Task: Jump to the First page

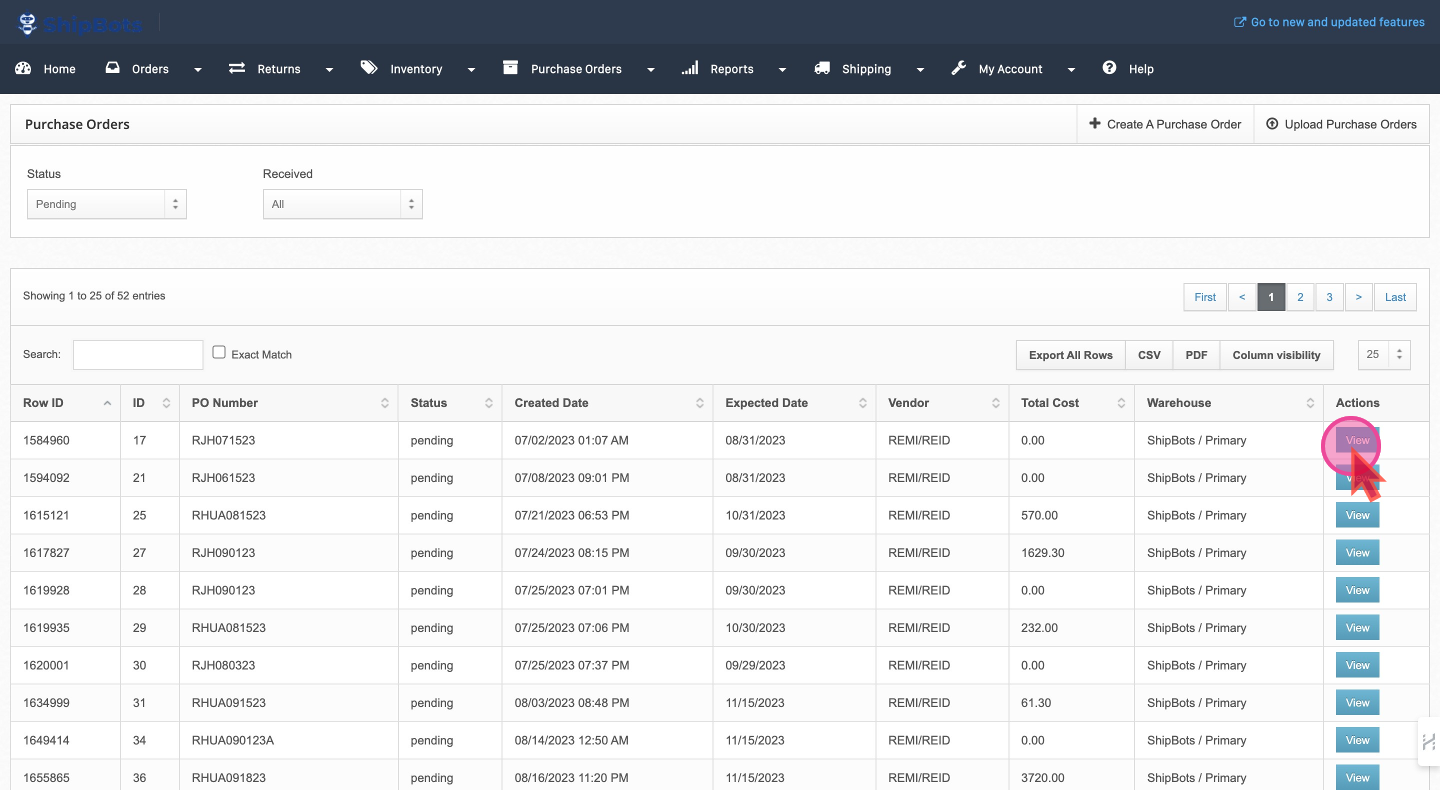Action: (x=1206, y=297)
